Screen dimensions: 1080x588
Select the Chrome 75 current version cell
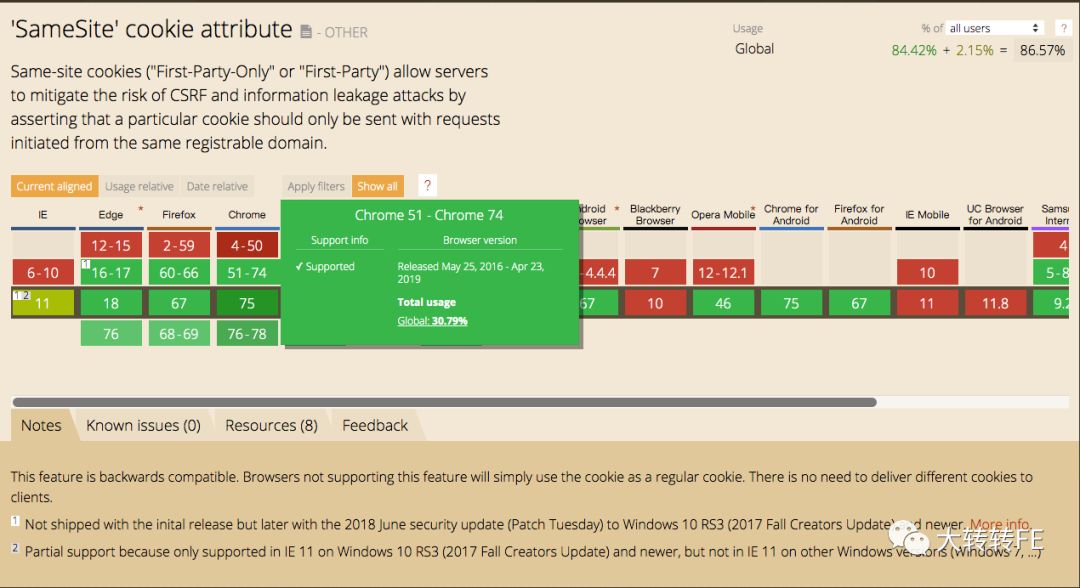247,303
